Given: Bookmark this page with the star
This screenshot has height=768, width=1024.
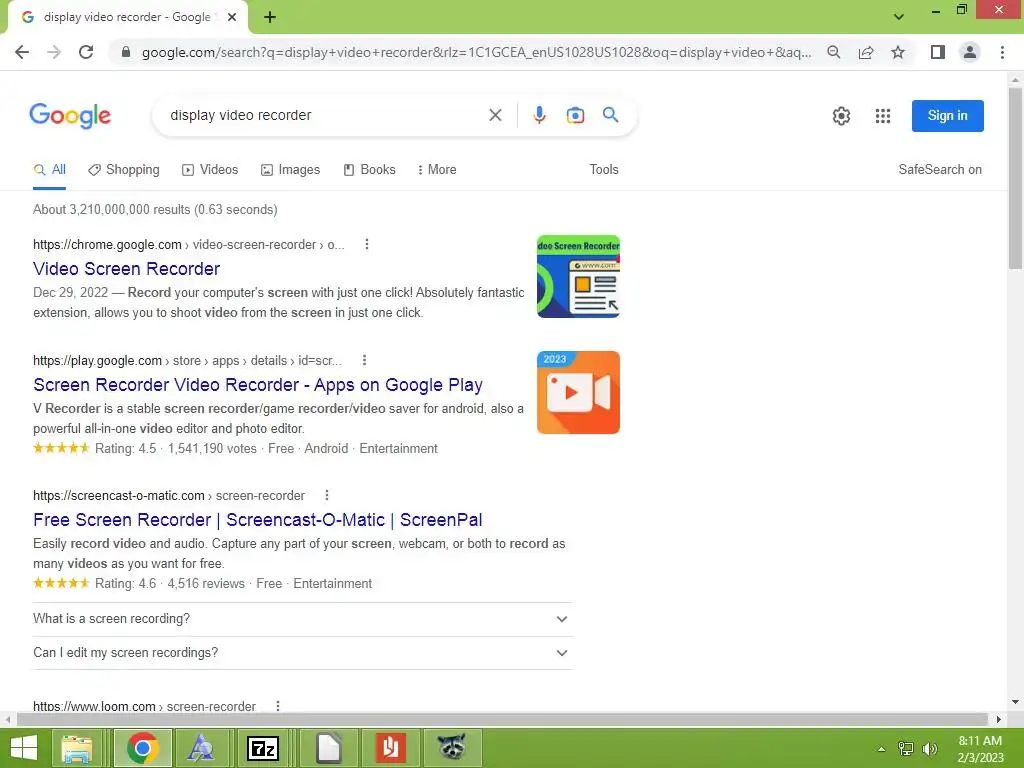Looking at the screenshot, I should (x=898, y=52).
